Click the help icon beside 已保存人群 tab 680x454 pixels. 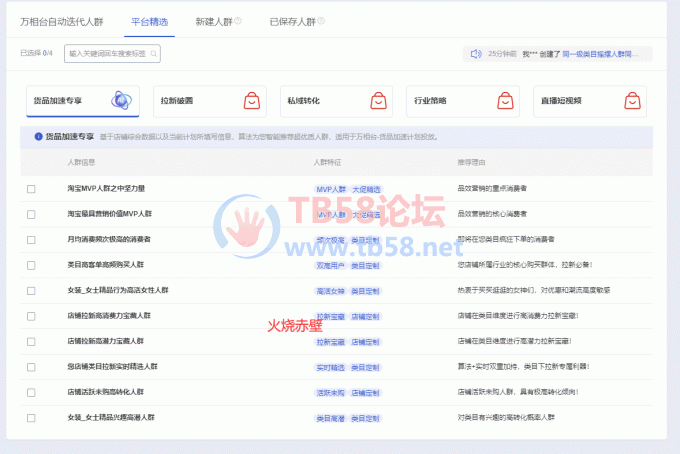pyautogui.click(x=320, y=20)
